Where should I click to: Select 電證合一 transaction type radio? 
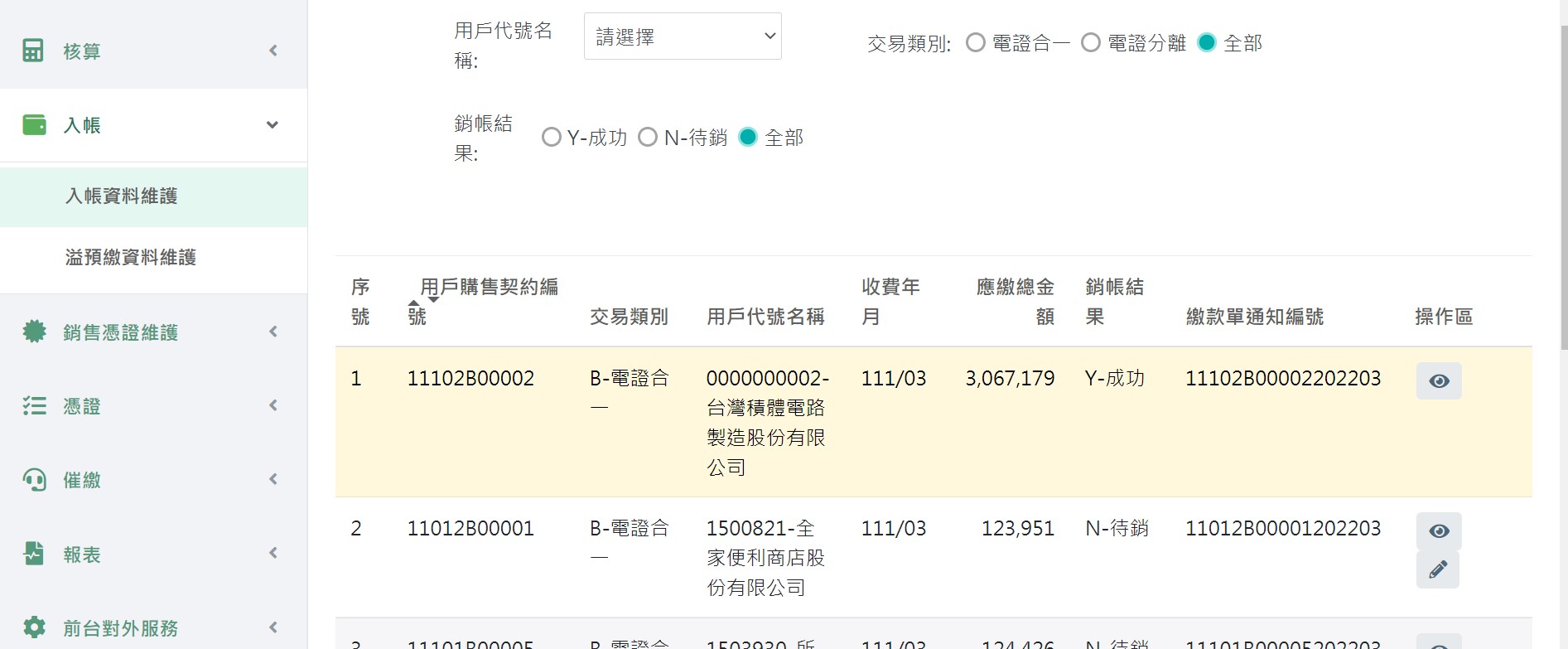tap(976, 42)
